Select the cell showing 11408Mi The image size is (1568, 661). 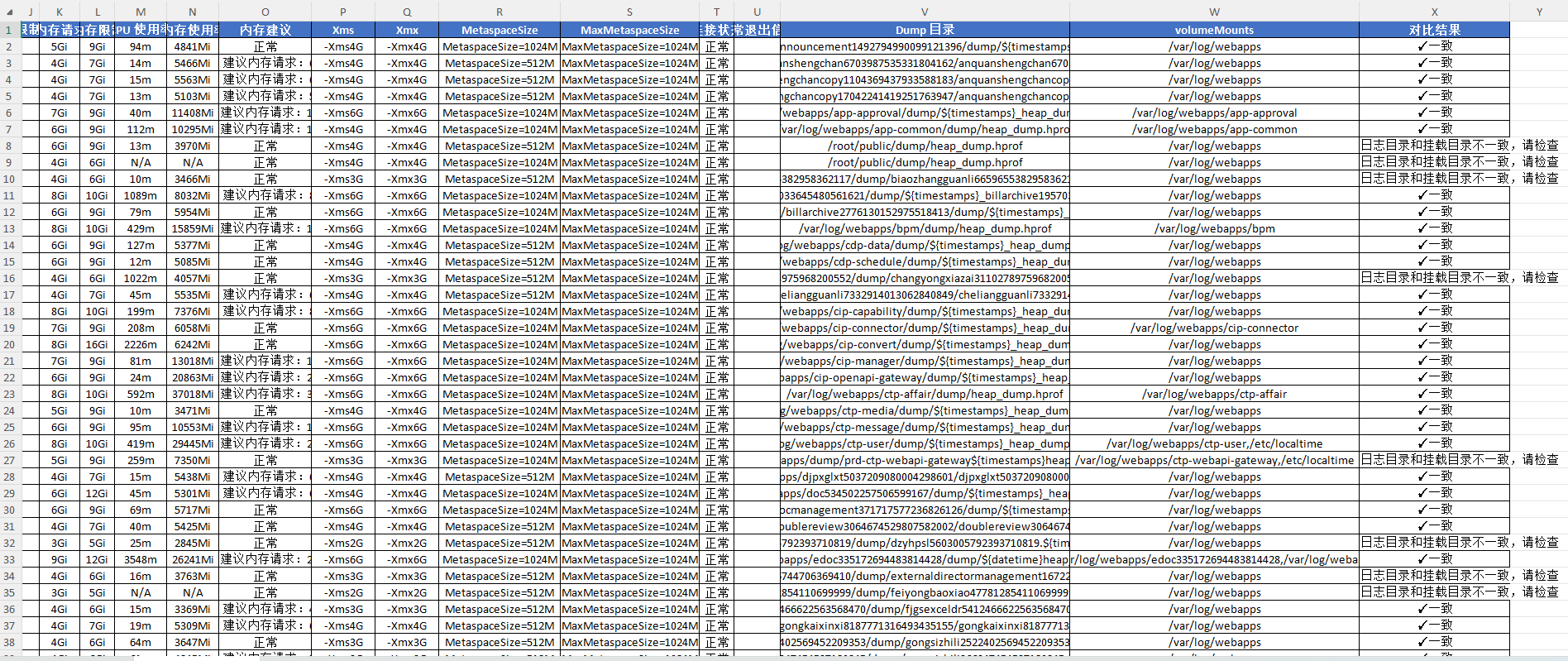tap(193, 113)
